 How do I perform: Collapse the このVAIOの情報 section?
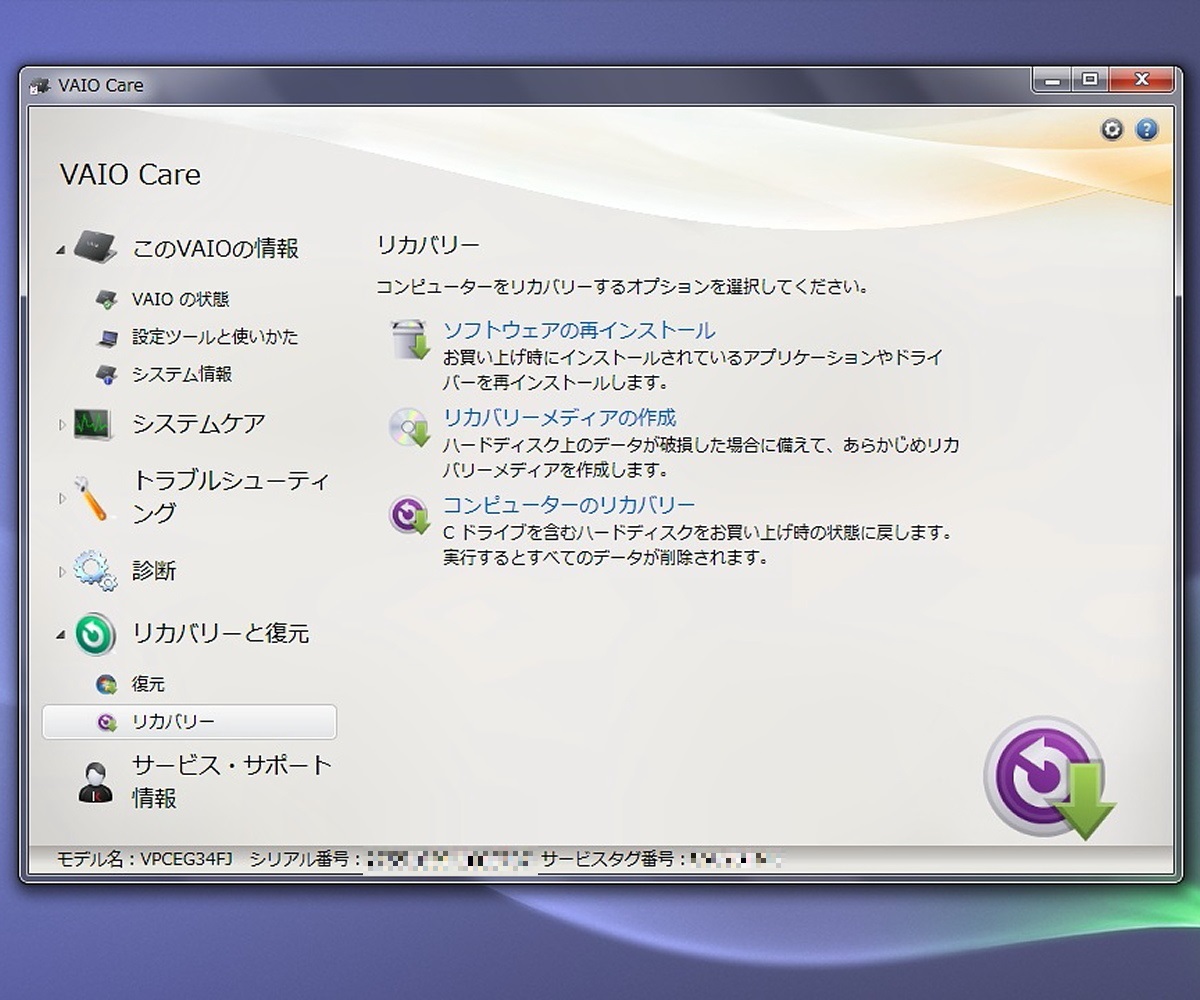coord(60,249)
